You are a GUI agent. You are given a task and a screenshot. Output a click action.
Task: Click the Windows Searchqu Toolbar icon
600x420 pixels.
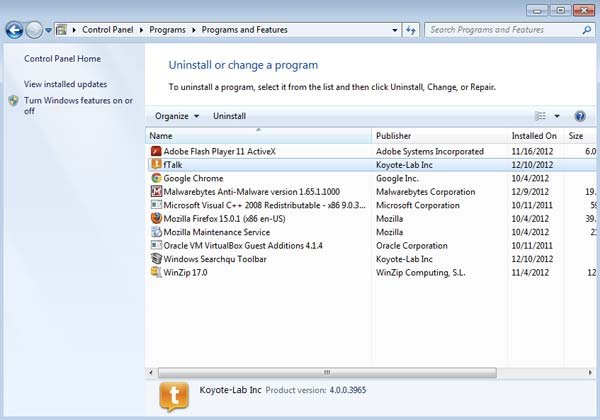(156, 259)
